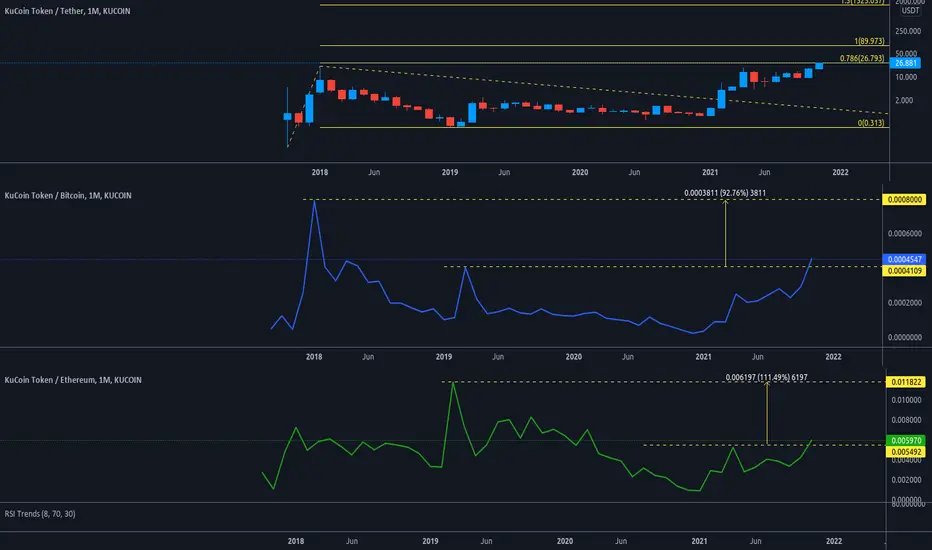Click the blue 0.0004547 price label
Viewport: 932px width, 550px height.
click(905, 259)
